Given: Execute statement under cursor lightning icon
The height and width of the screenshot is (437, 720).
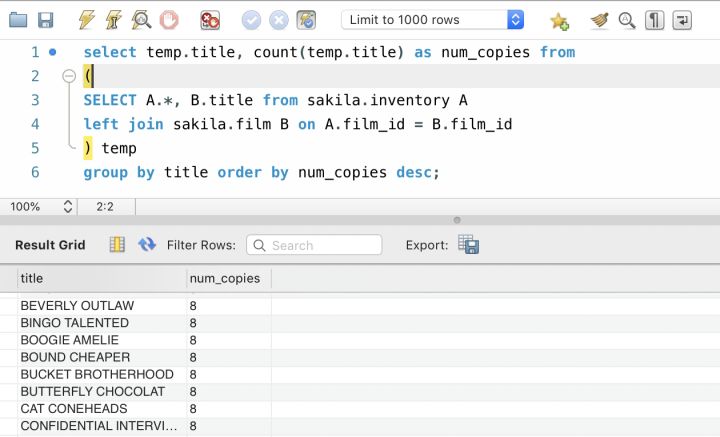Looking at the screenshot, I should (x=113, y=20).
